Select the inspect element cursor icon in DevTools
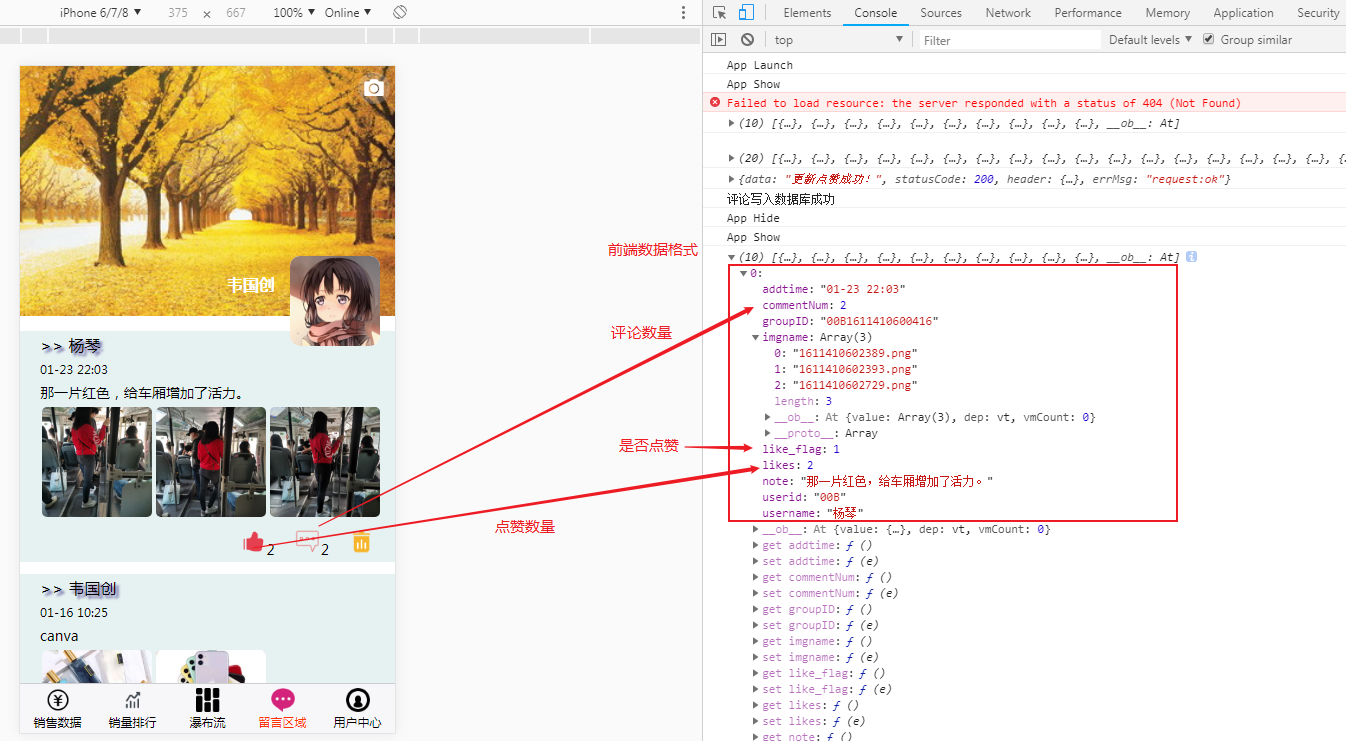This screenshot has height=741, width=1346. point(717,12)
